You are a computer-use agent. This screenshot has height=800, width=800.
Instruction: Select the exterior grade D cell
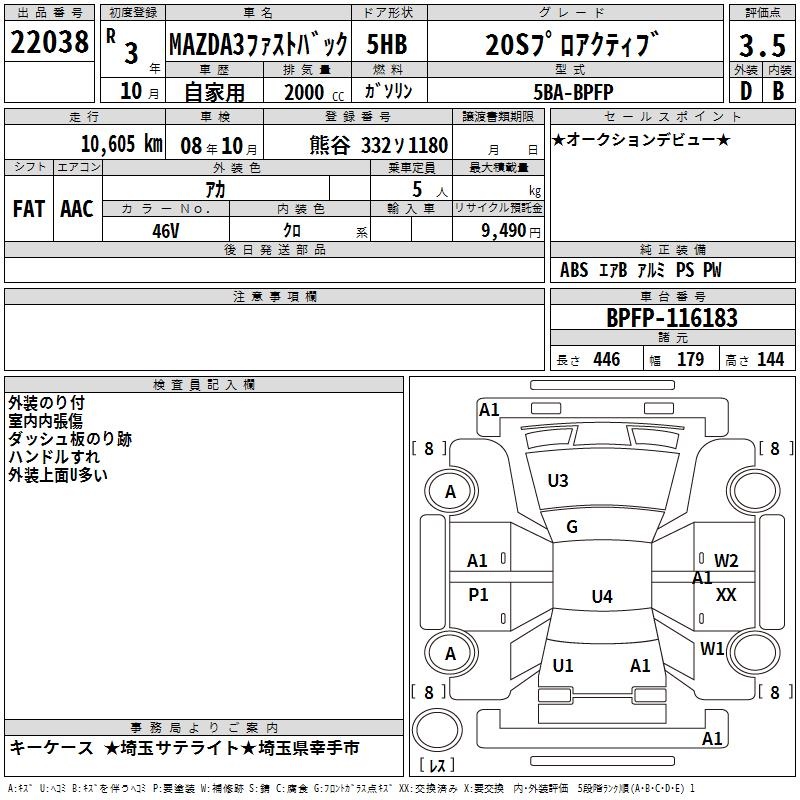[746, 91]
